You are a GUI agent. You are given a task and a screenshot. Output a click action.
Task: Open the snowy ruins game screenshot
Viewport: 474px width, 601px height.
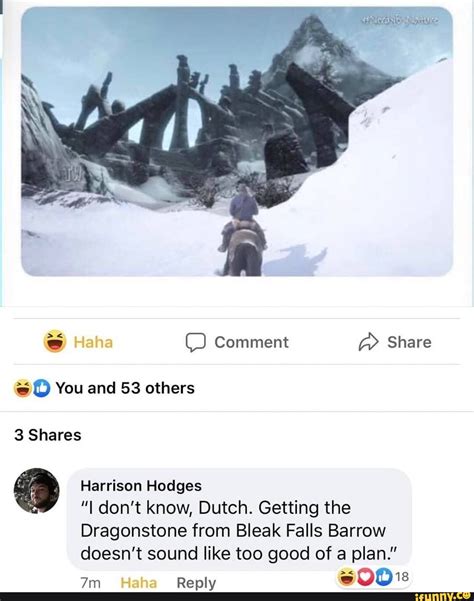(237, 141)
